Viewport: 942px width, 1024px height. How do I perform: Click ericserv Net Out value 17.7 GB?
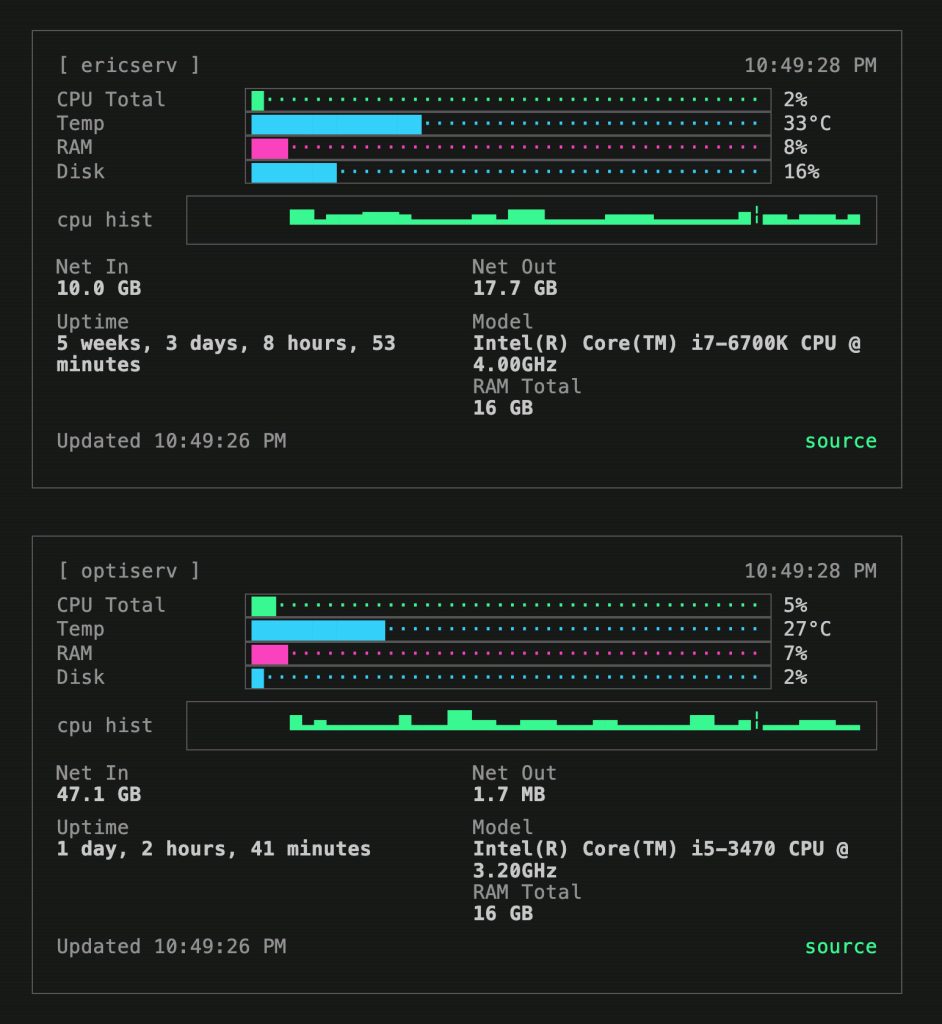tap(514, 289)
